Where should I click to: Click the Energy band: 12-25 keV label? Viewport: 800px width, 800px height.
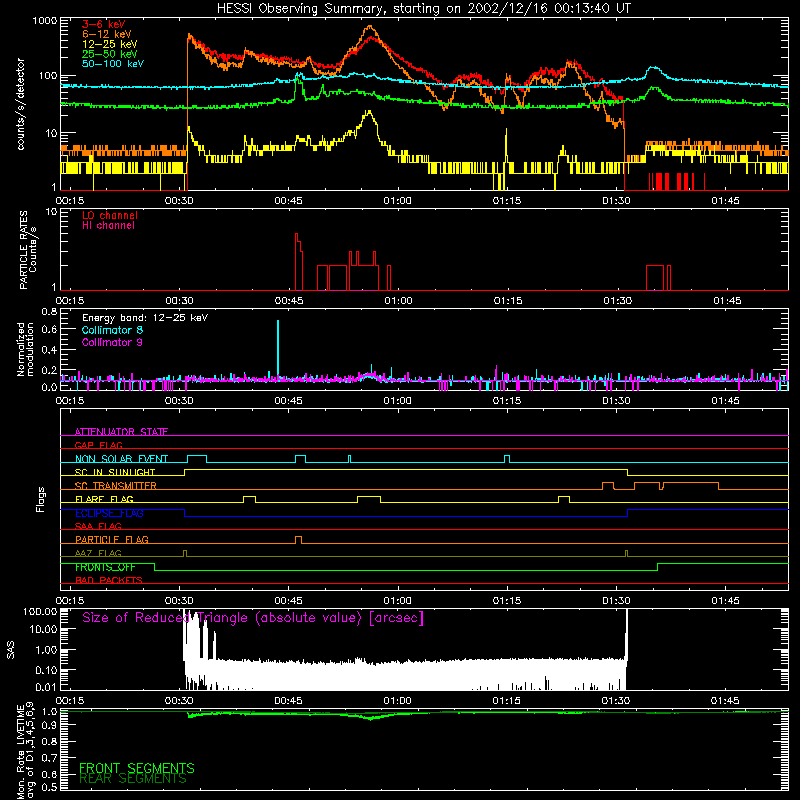145,318
